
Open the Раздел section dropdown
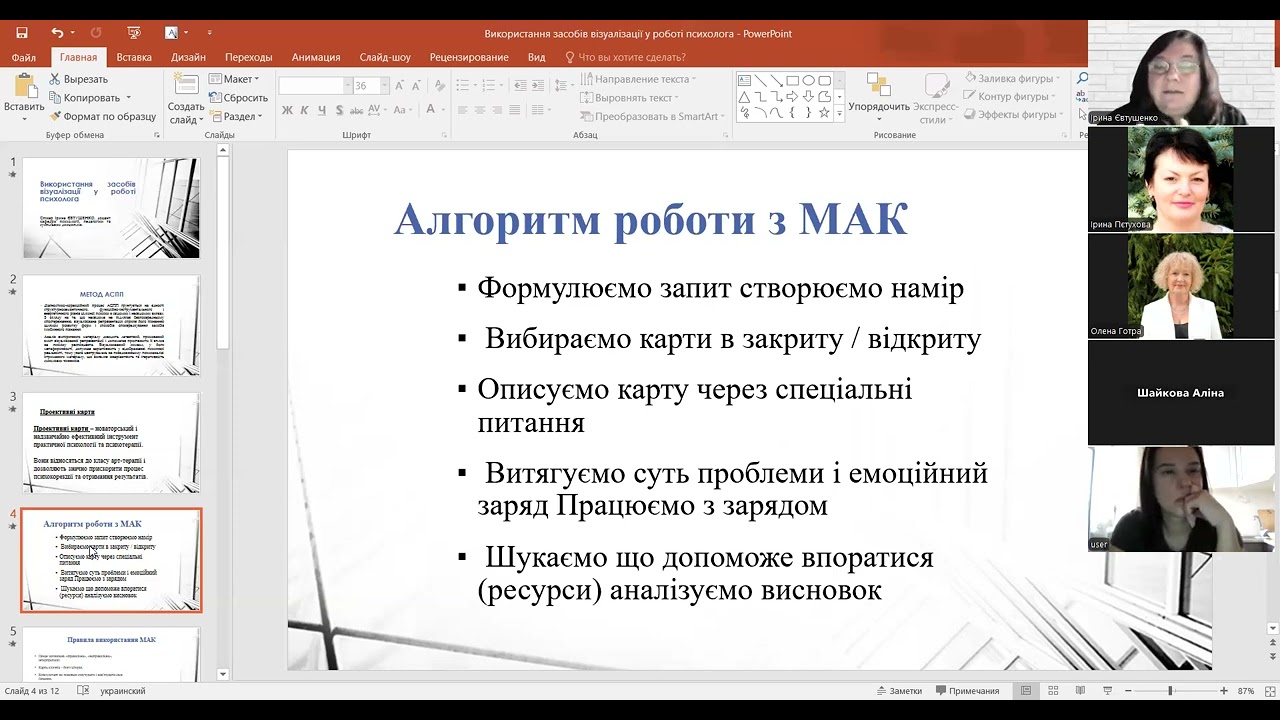(x=235, y=116)
